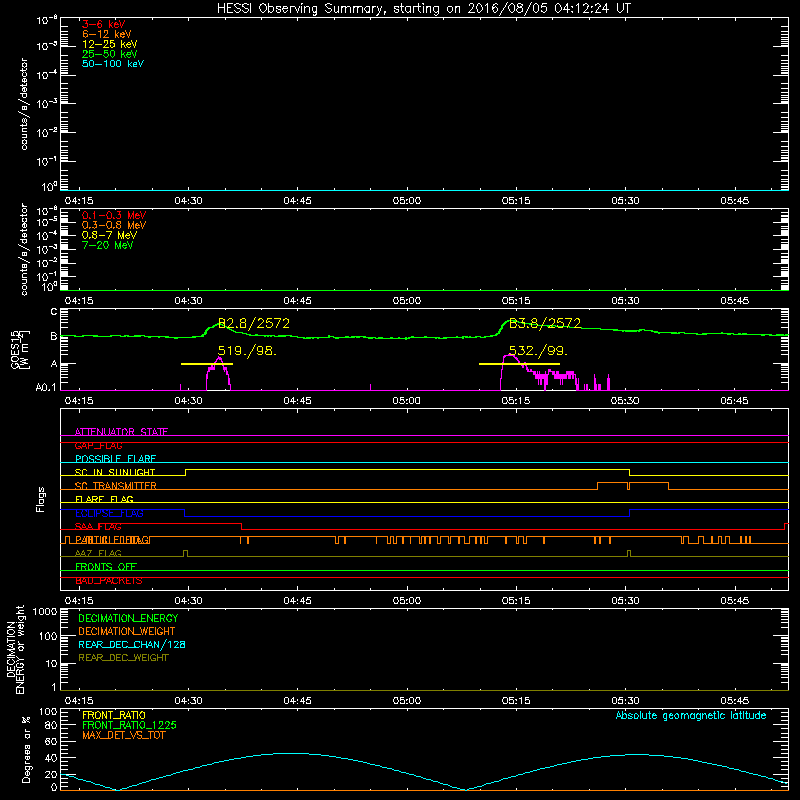Click the B3.8/2572 flare annotation

click(545, 323)
